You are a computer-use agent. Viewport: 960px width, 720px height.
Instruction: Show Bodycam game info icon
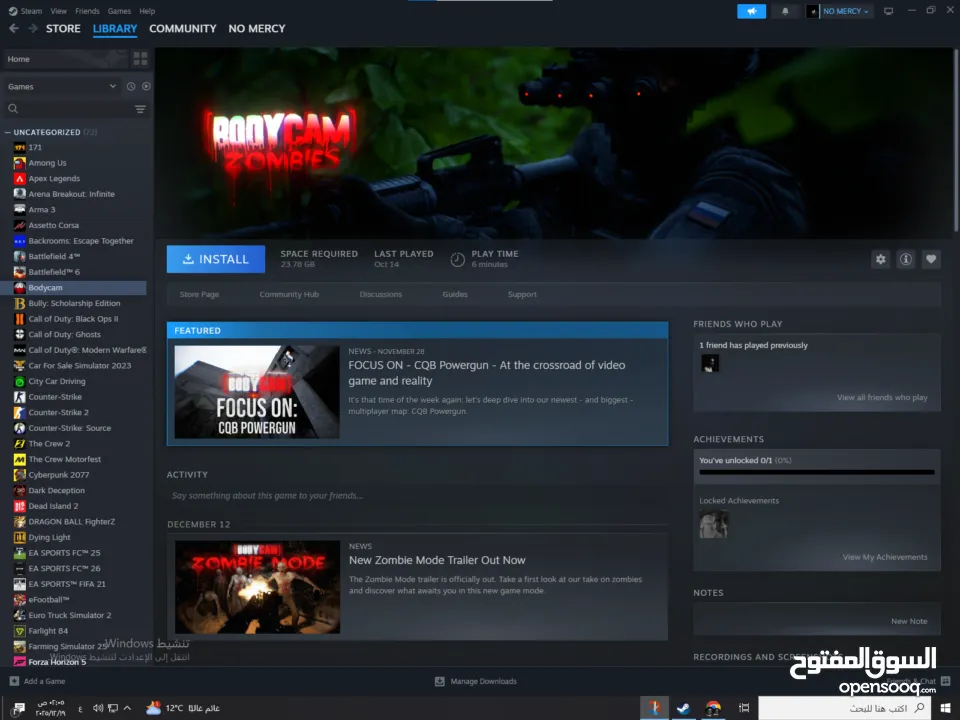coord(906,259)
